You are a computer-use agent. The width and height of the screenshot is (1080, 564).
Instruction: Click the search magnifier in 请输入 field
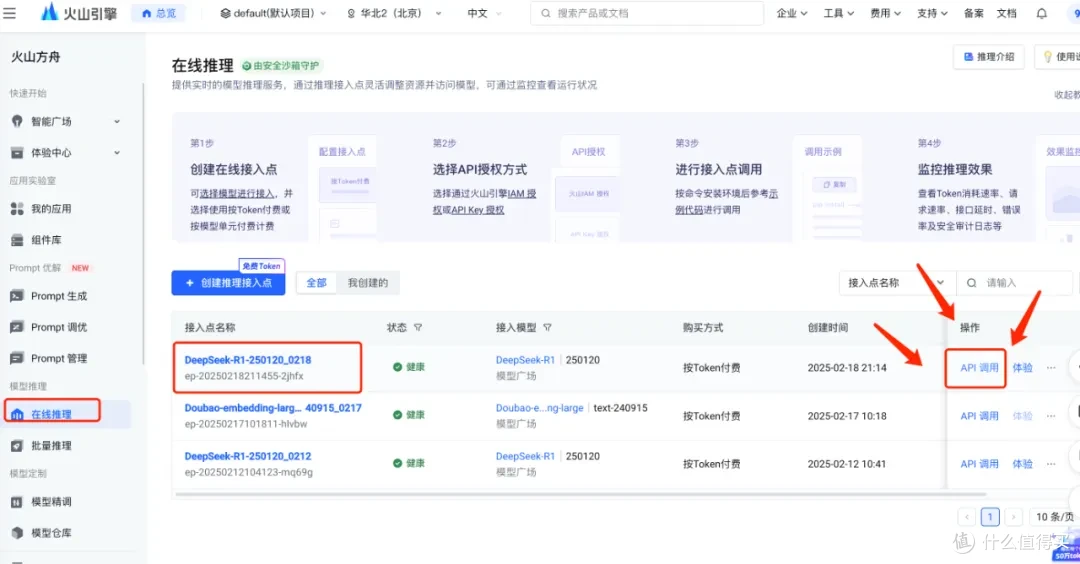(971, 283)
